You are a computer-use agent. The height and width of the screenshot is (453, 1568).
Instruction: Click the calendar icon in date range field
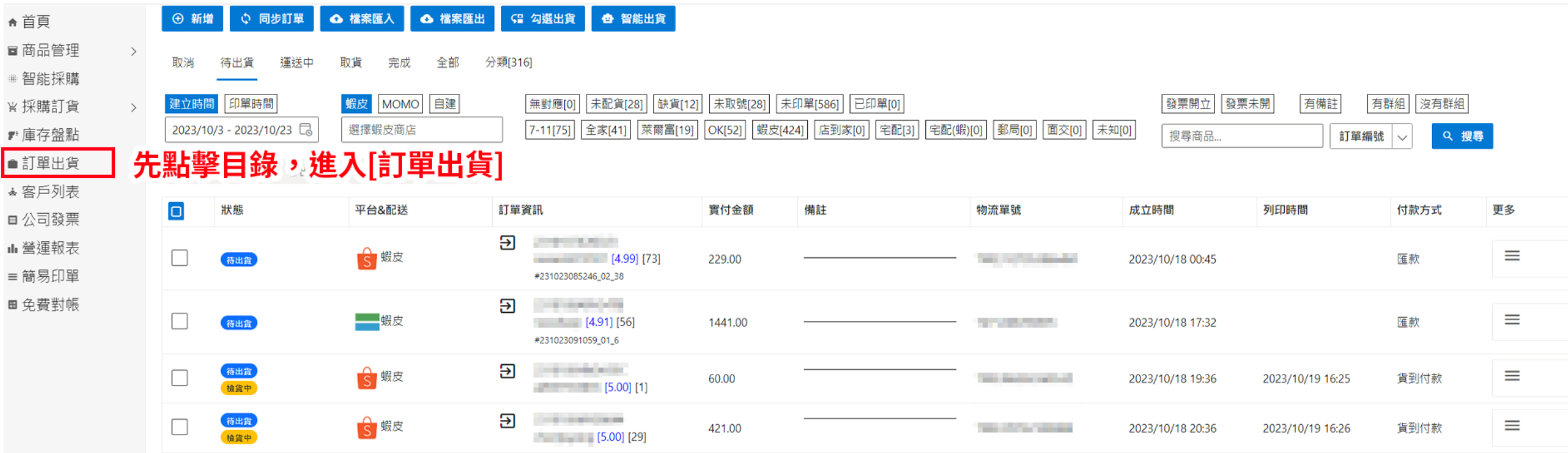(306, 130)
